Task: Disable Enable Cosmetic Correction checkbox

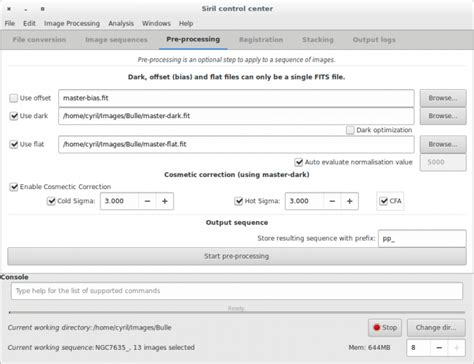Action: (14, 187)
